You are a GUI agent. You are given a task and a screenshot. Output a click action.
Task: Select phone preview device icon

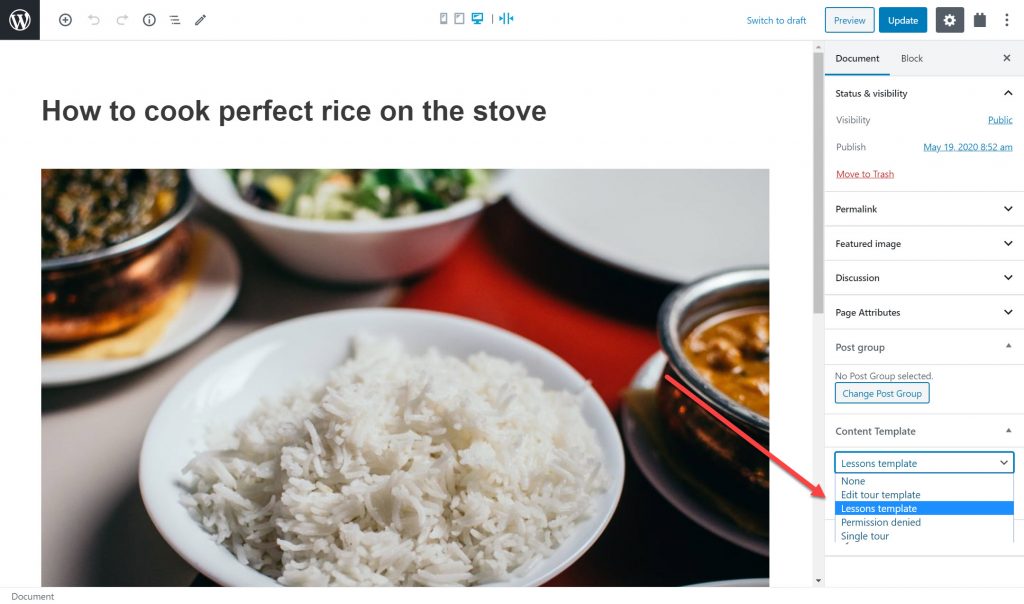tap(443, 18)
